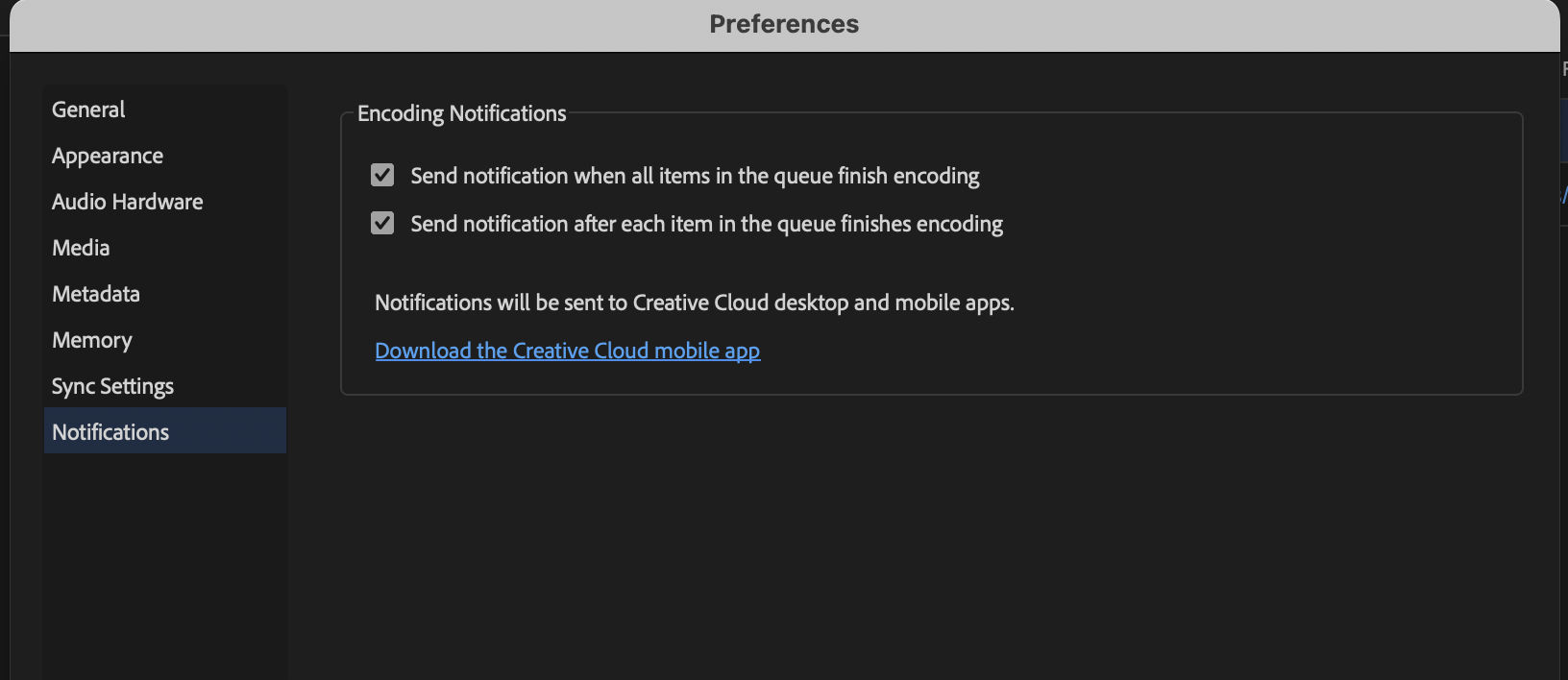Disable notification when all queue items finish encoding
Screen dimensions: 1568x680
pos(381,175)
